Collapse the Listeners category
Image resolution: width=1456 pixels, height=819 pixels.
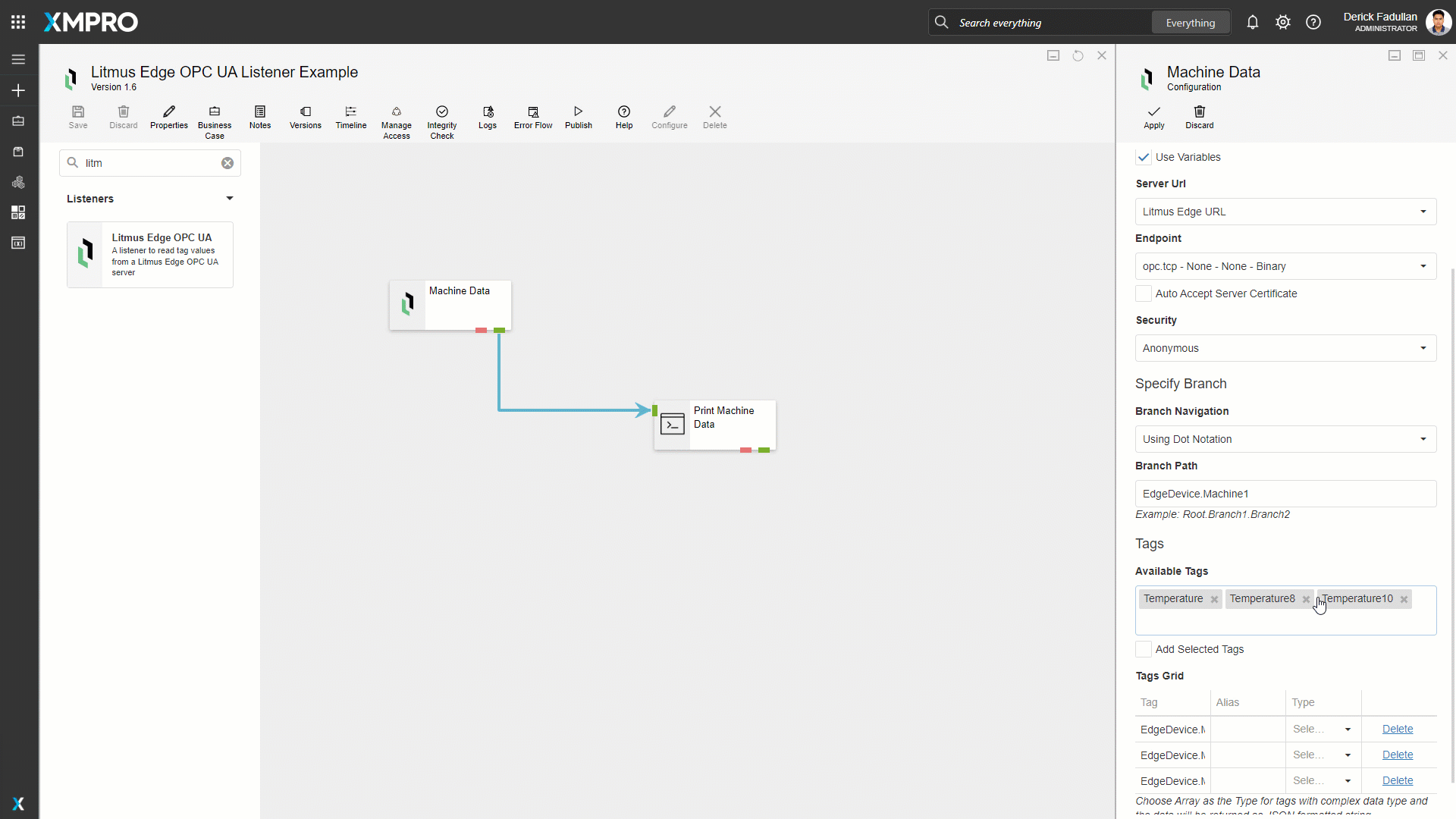(229, 199)
